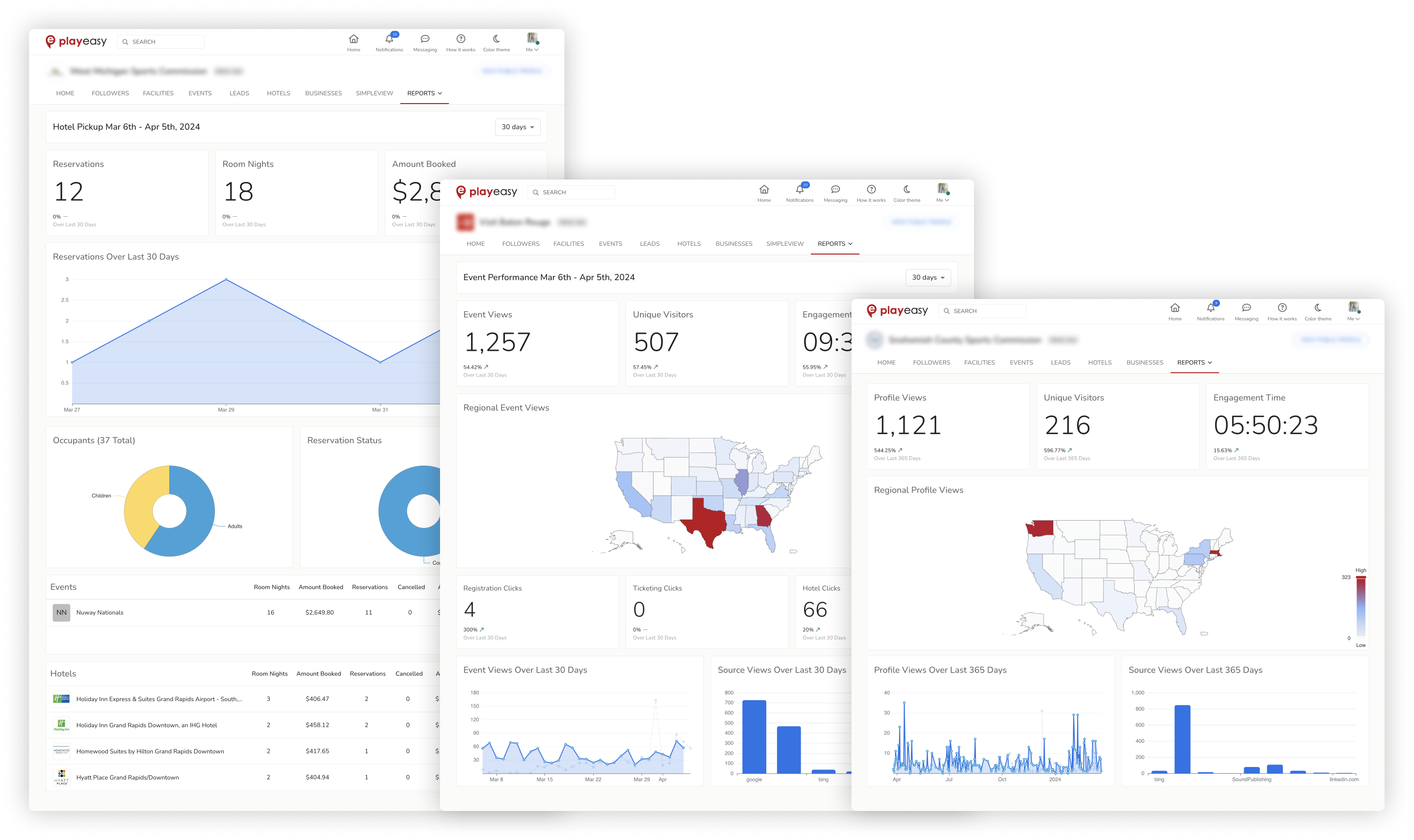
Task: Click Reservations 12 stat card
Action: click(127, 193)
